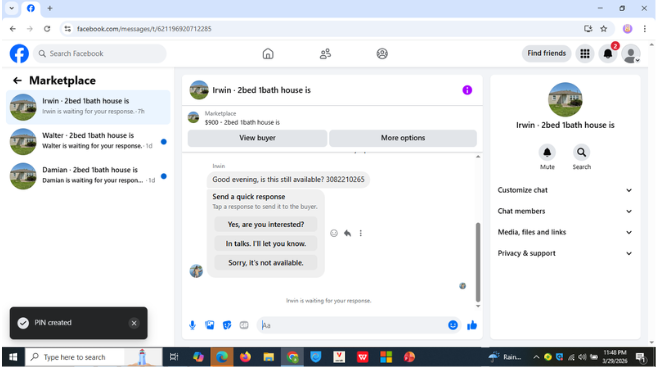Viewport: 657px width, 369px height.
Task: Click Irwin's message text bubble
Action: (x=288, y=180)
